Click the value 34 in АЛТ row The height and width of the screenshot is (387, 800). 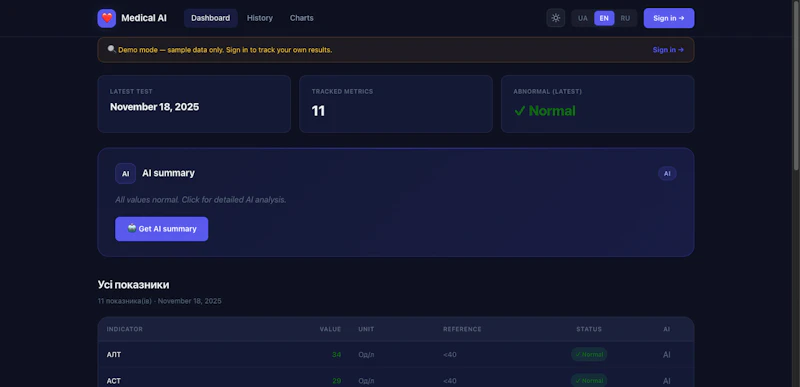336,355
